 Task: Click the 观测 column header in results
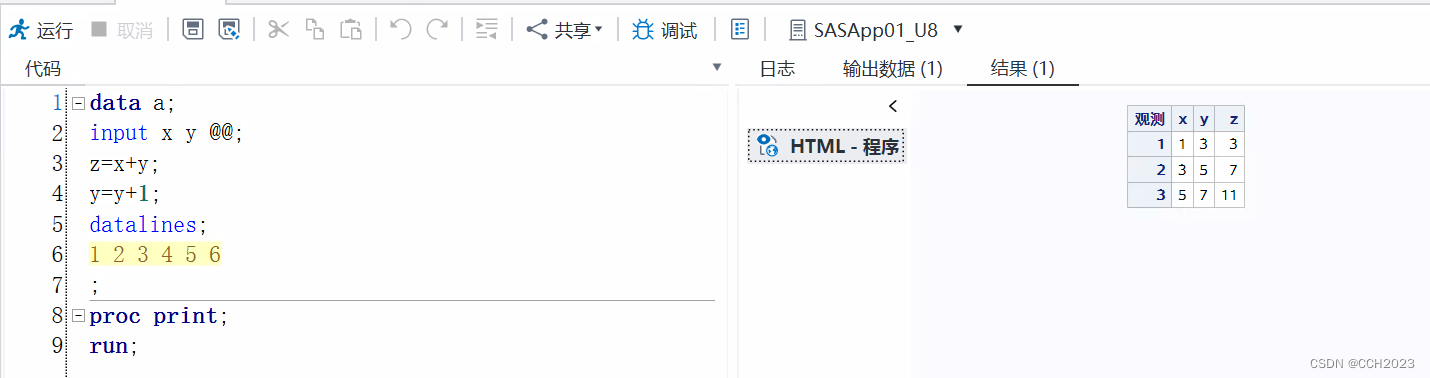1150,119
